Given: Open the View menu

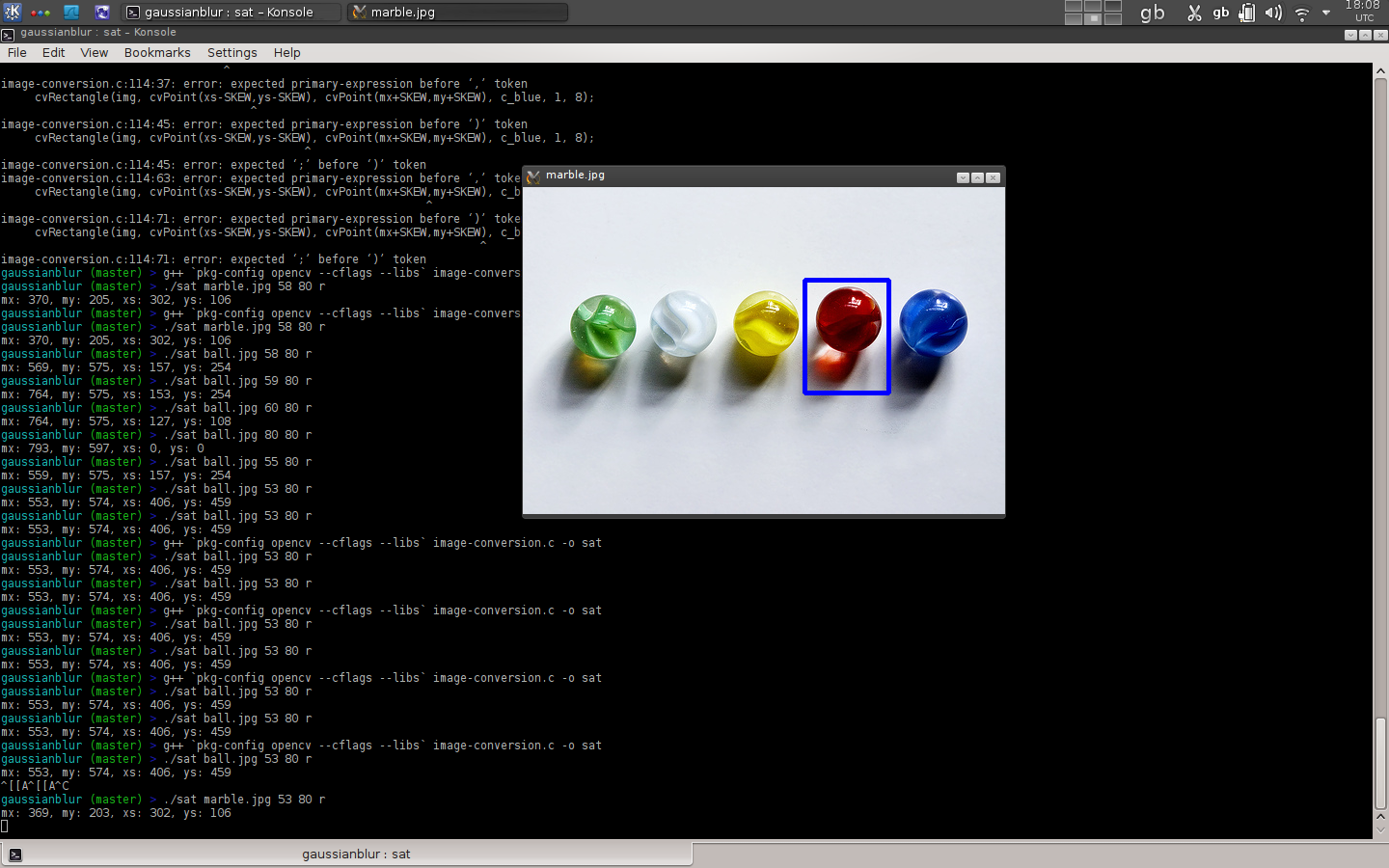Looking at the screenshot, I should 94,53.
